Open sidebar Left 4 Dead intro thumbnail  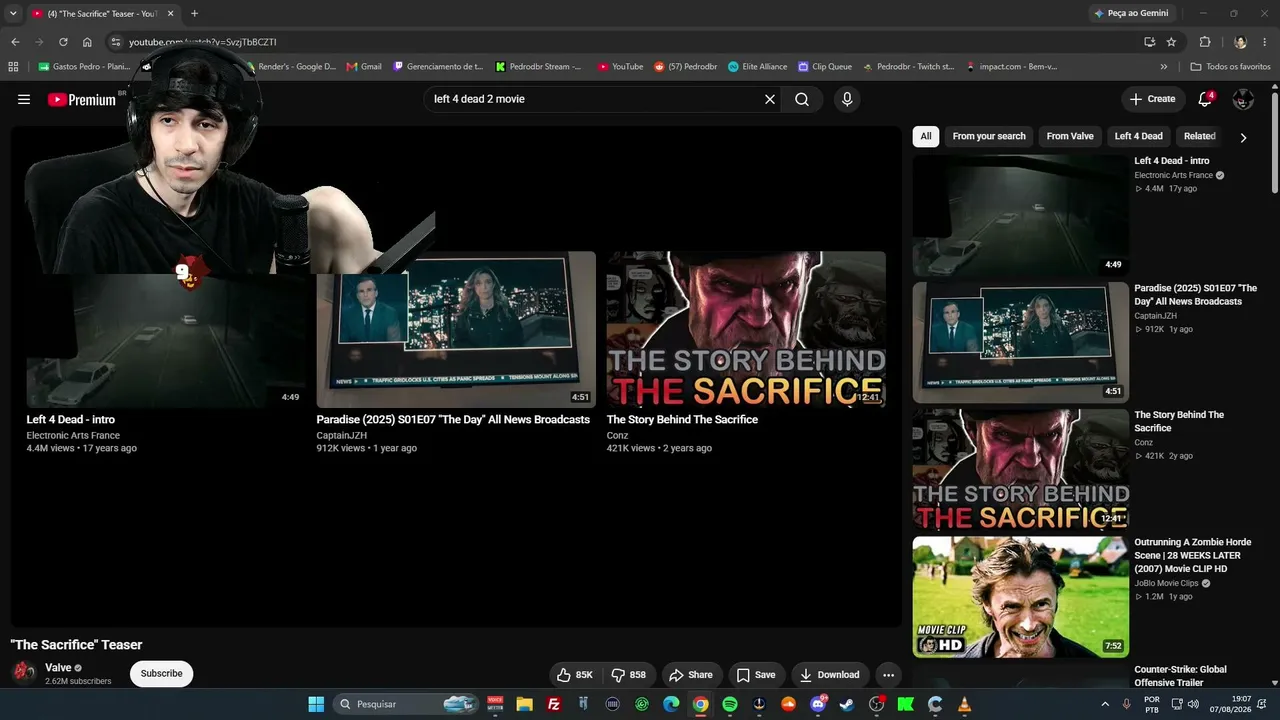1020,215
